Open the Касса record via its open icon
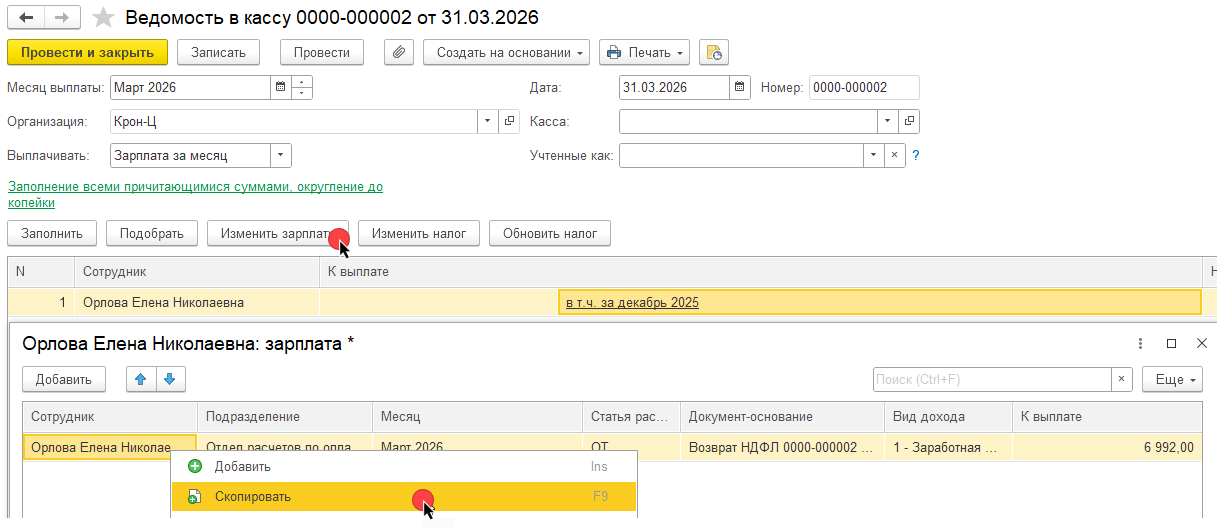 click(x=909, y=122)
